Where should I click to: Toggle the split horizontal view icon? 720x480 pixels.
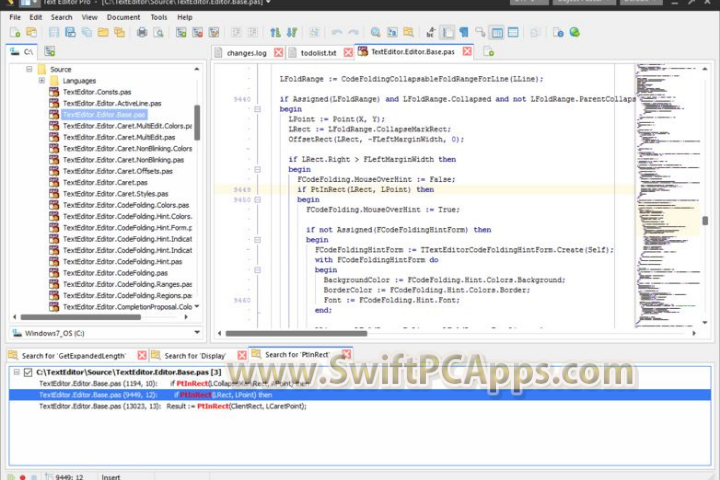click(x=513, y=32)
